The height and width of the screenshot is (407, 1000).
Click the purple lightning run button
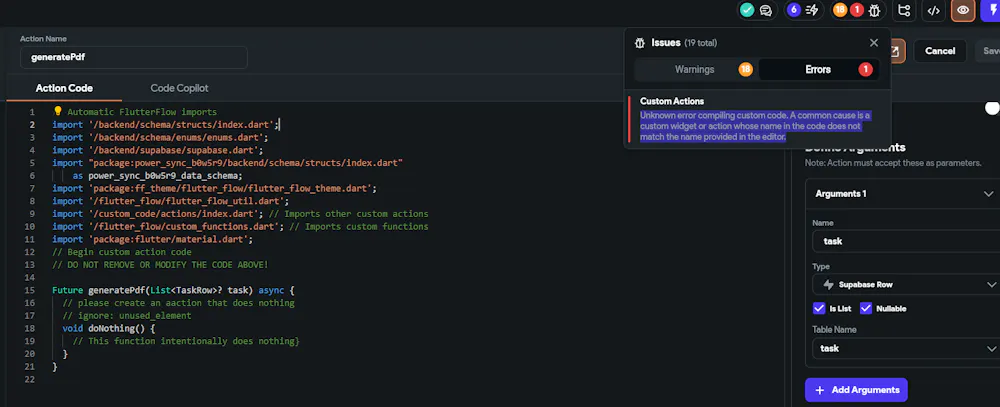[990, 10]
